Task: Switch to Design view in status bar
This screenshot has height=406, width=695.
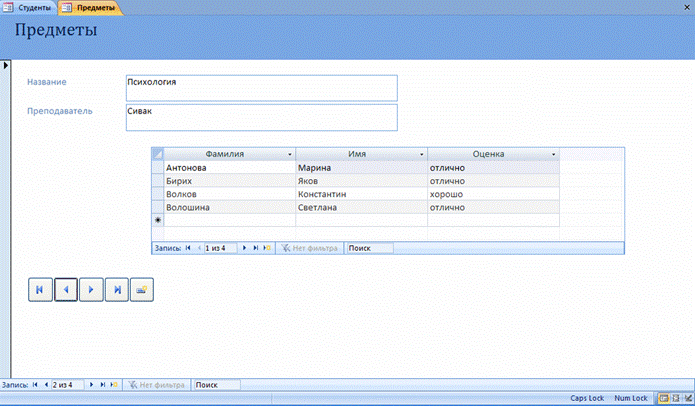Action: pos(688,398)
